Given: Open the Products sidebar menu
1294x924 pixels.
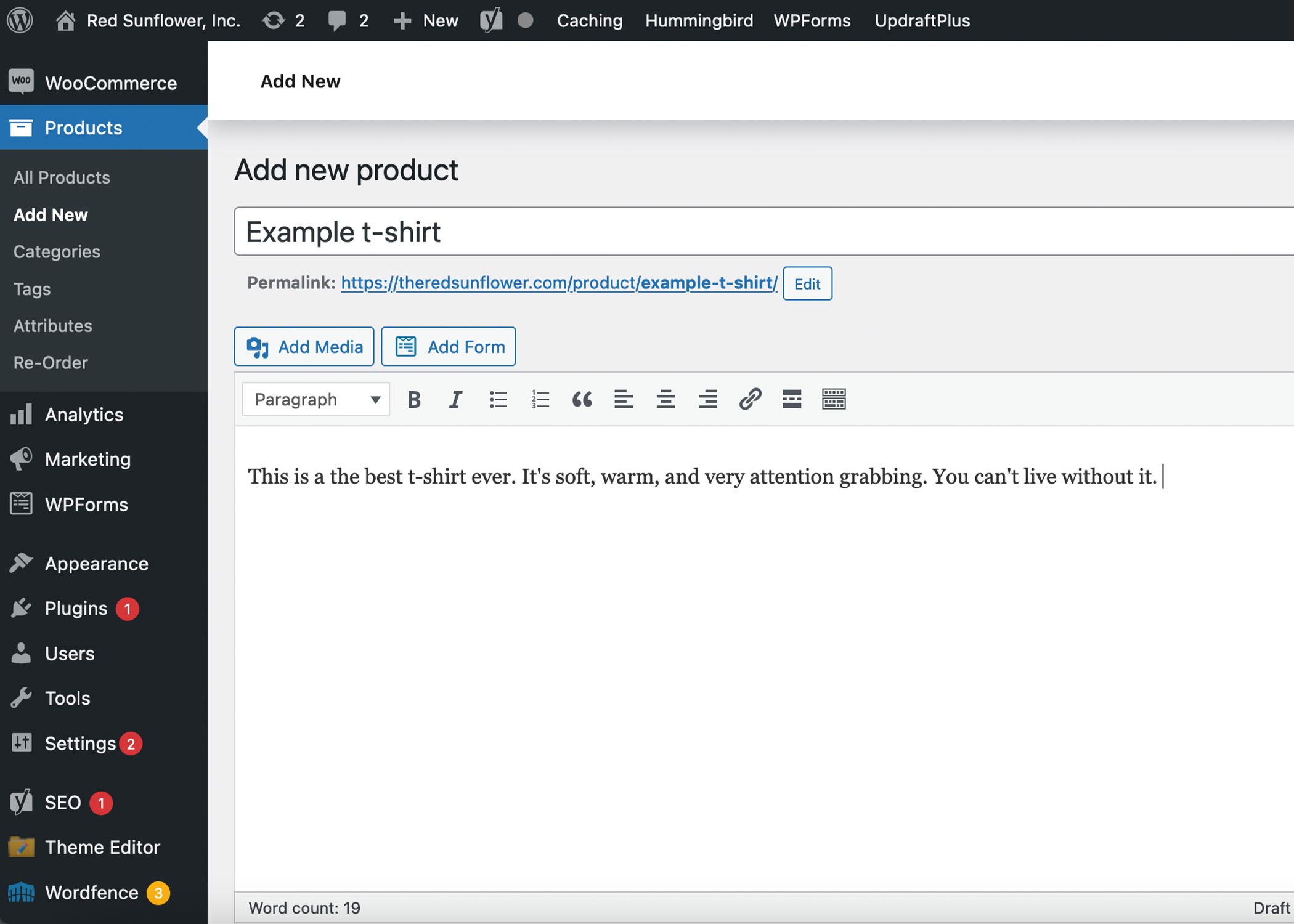Looking at the screenshot, I should pyautogui.click(x=104, y=127).
